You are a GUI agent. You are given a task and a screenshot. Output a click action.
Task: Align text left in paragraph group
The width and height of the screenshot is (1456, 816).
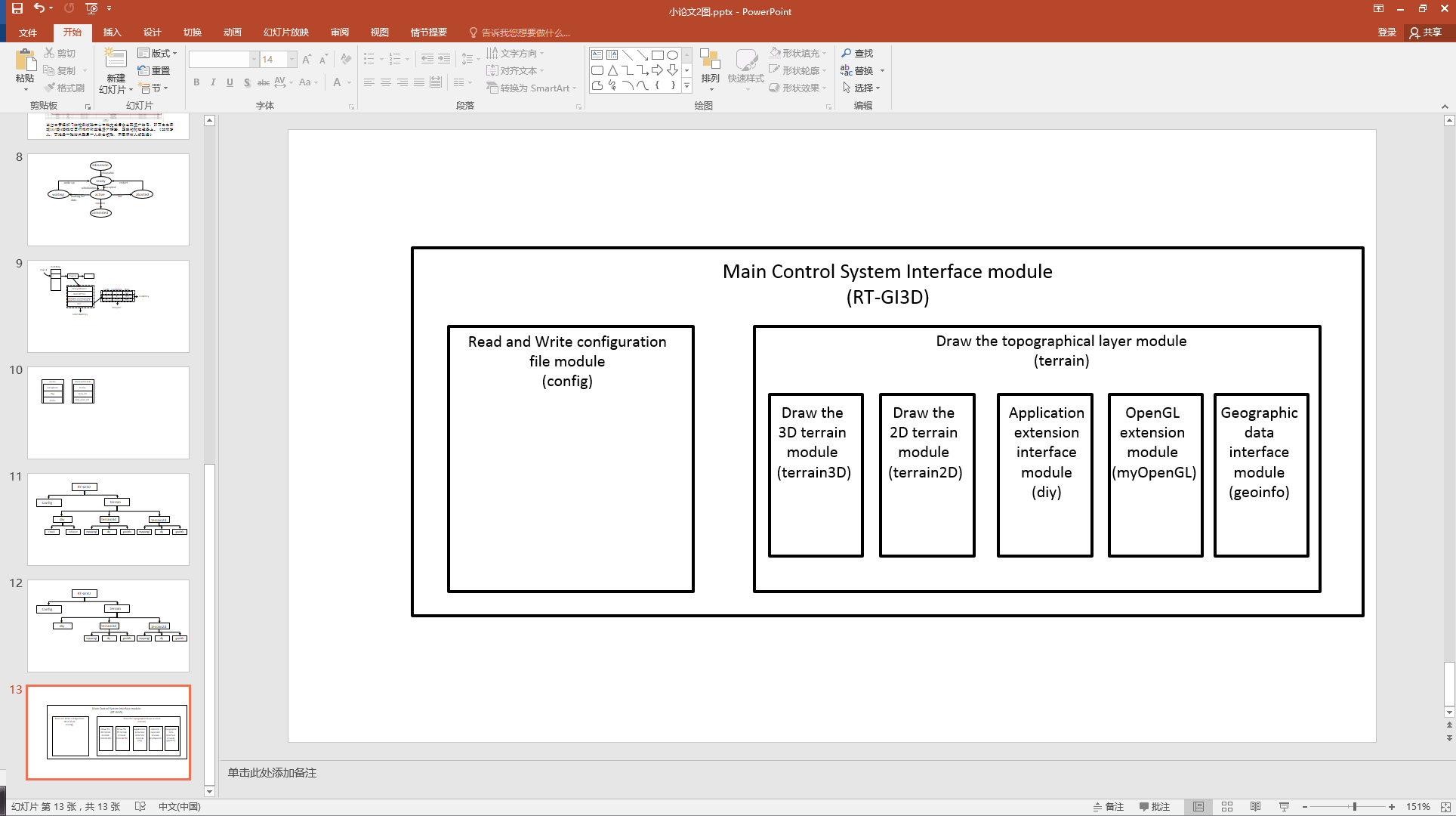pyautogui.click(x=369, y=82)
